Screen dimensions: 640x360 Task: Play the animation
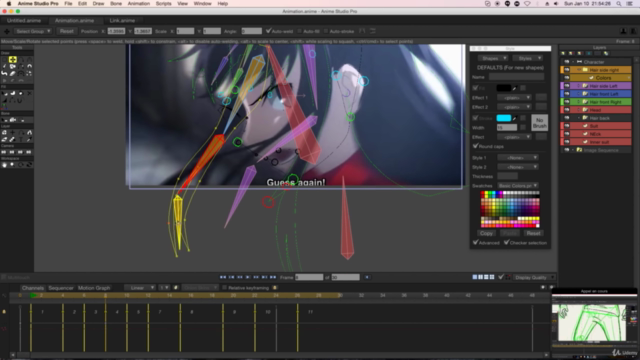(248, 277)
